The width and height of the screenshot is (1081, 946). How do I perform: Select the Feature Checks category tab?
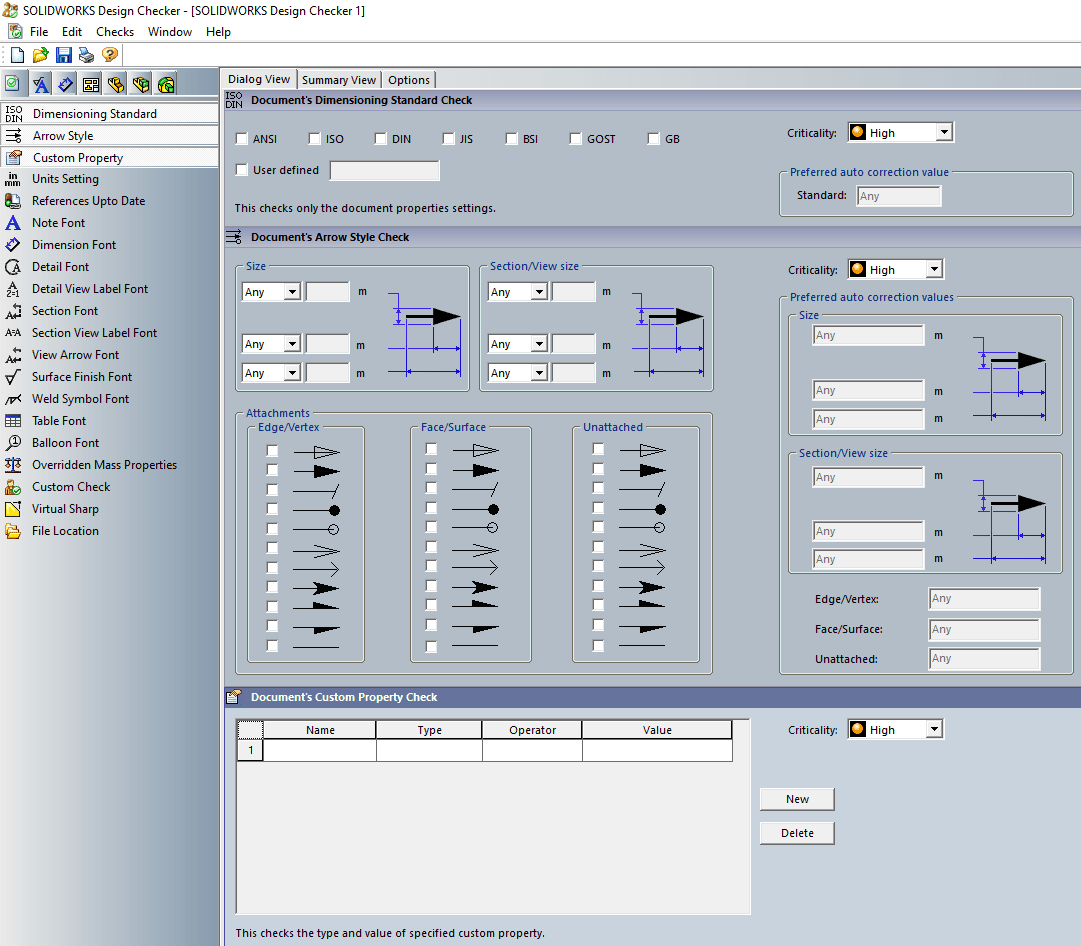(x=166, y=84)
